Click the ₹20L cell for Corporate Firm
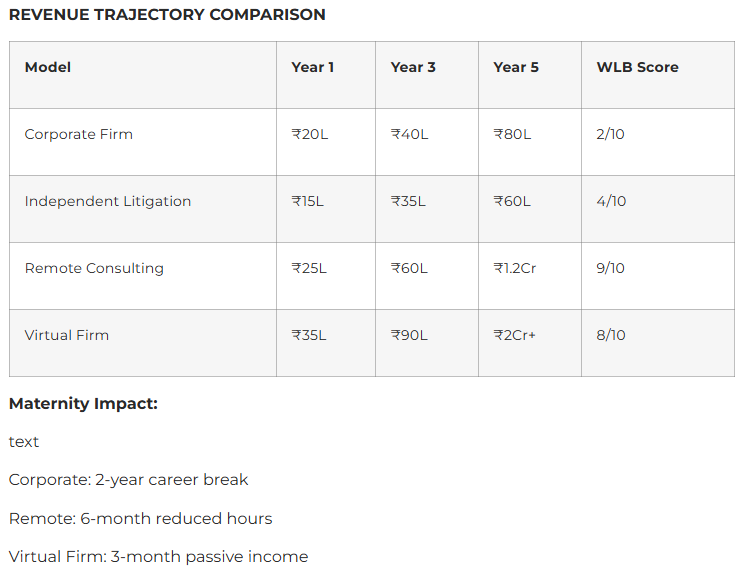Viewport: 748px width, 585px height. (x=310, y=134)
